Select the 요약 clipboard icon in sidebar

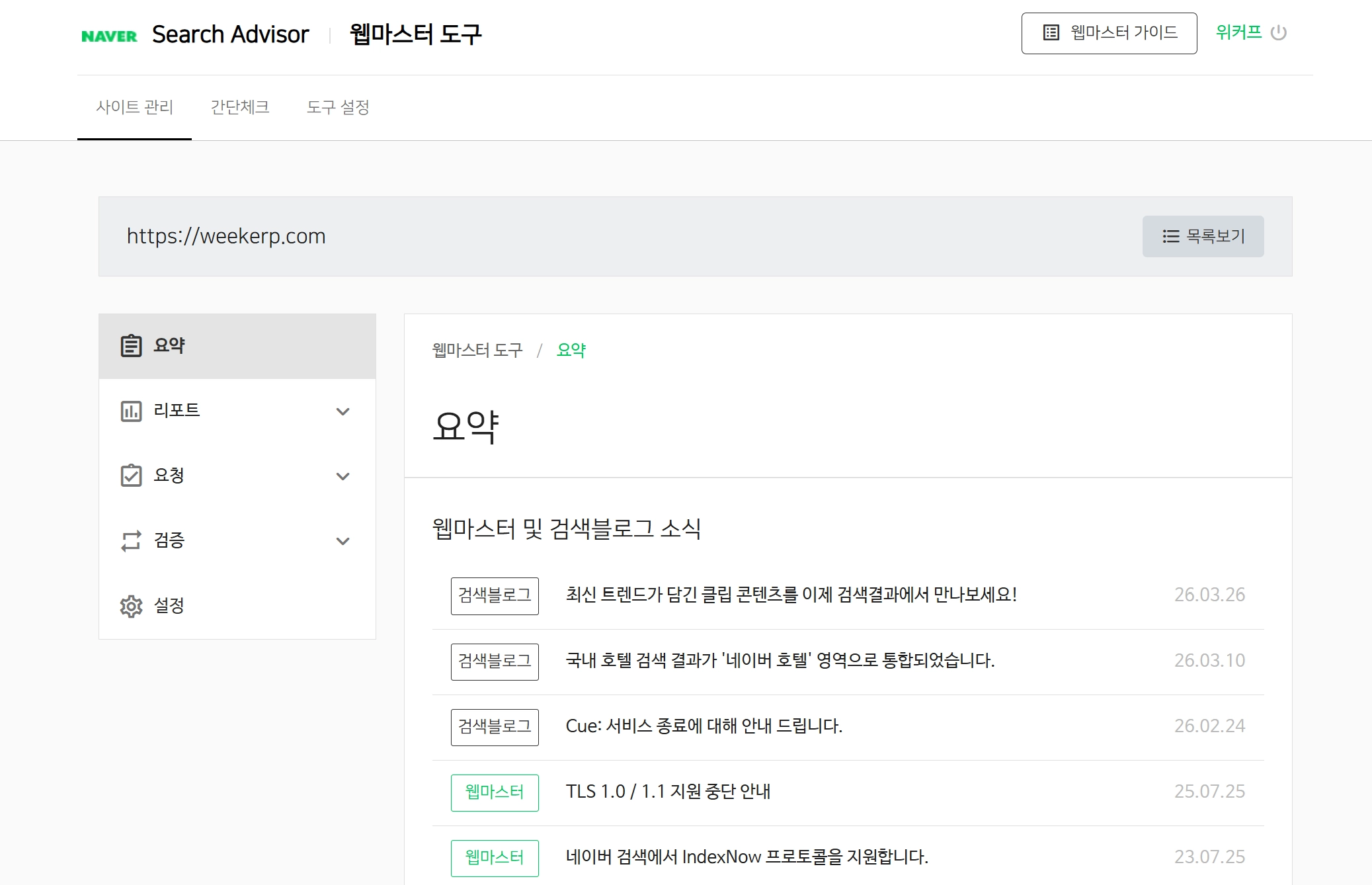(132, 345)
